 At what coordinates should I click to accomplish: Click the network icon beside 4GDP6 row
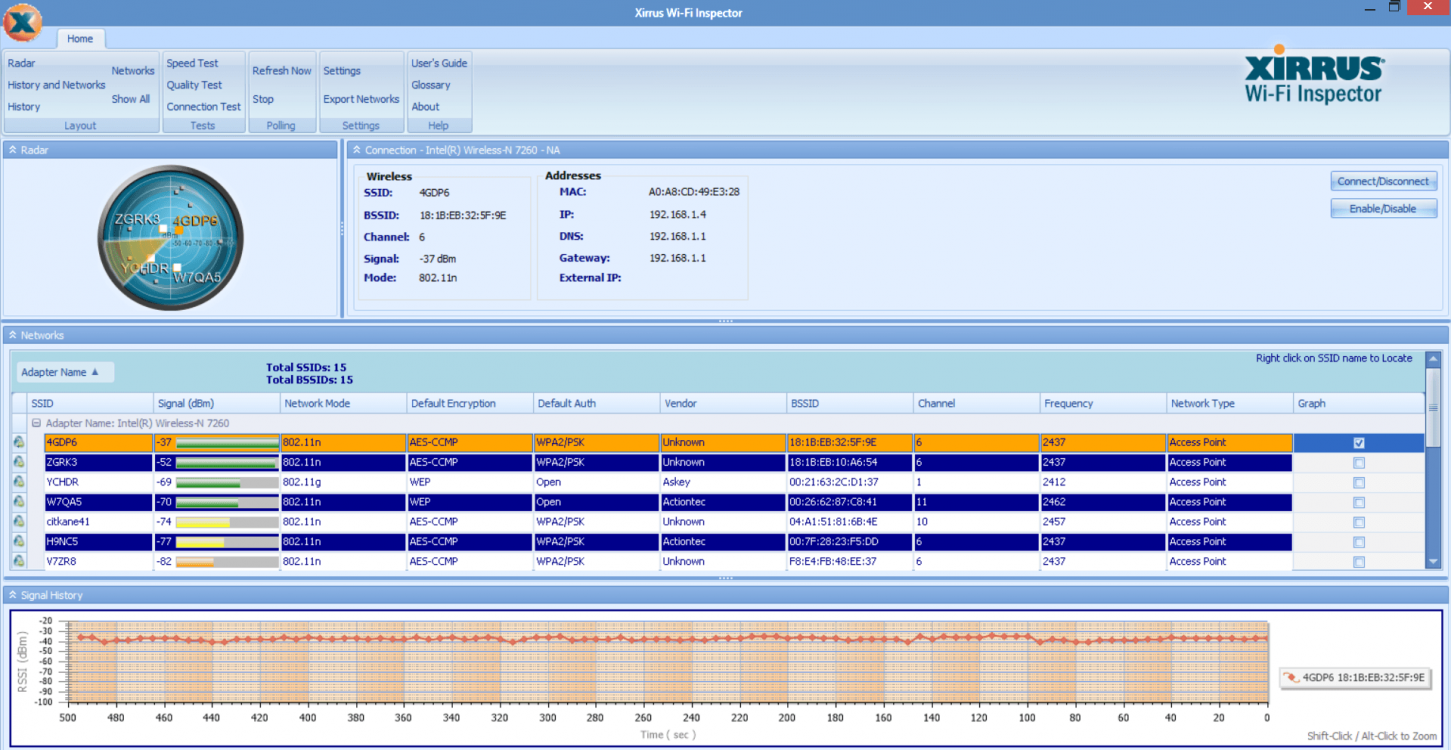[x=19, y=442]
